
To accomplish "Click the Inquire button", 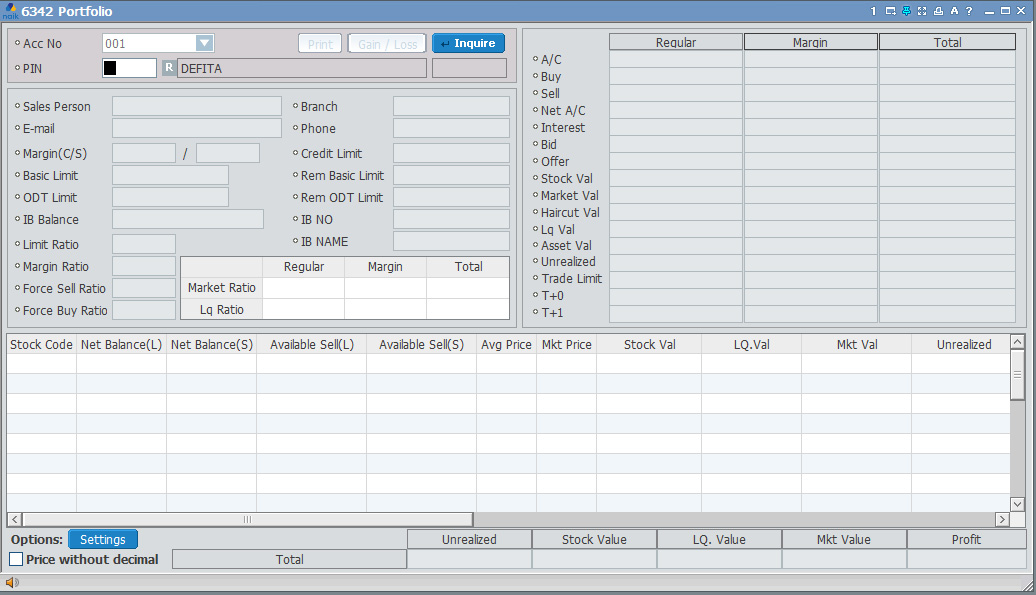I will 468,44.
